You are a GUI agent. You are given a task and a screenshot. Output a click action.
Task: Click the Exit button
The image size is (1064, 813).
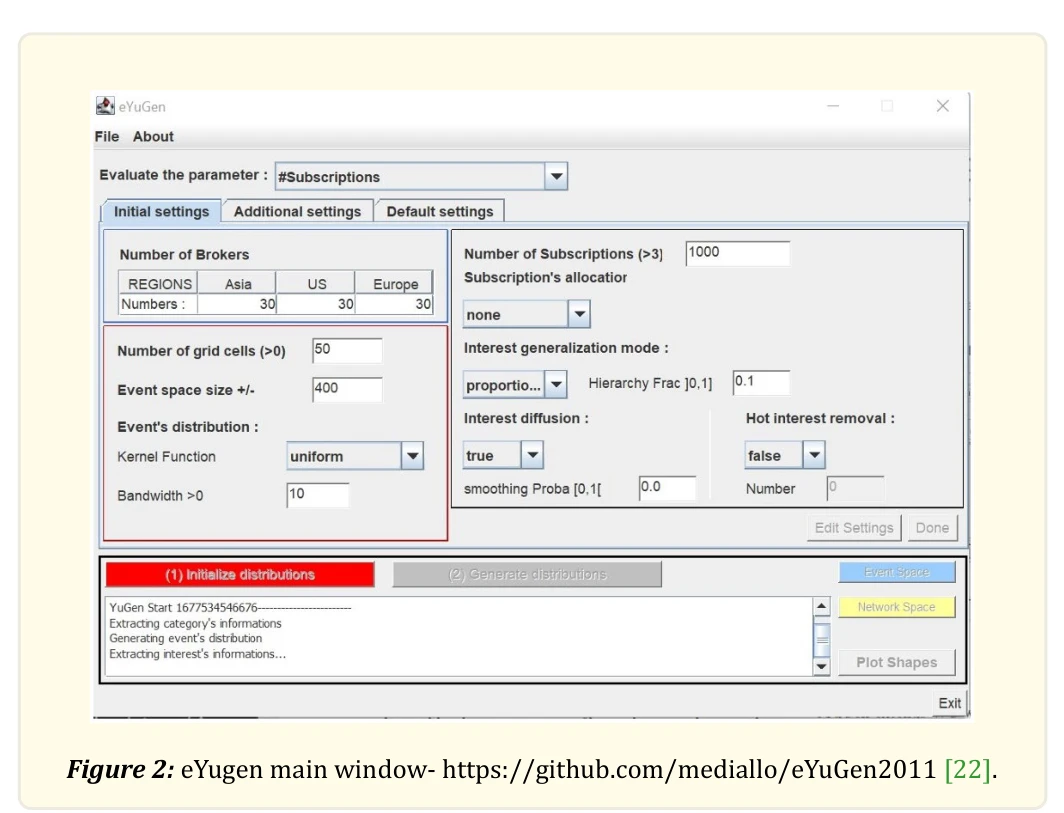pyautogui.click(x=949, y=703)
